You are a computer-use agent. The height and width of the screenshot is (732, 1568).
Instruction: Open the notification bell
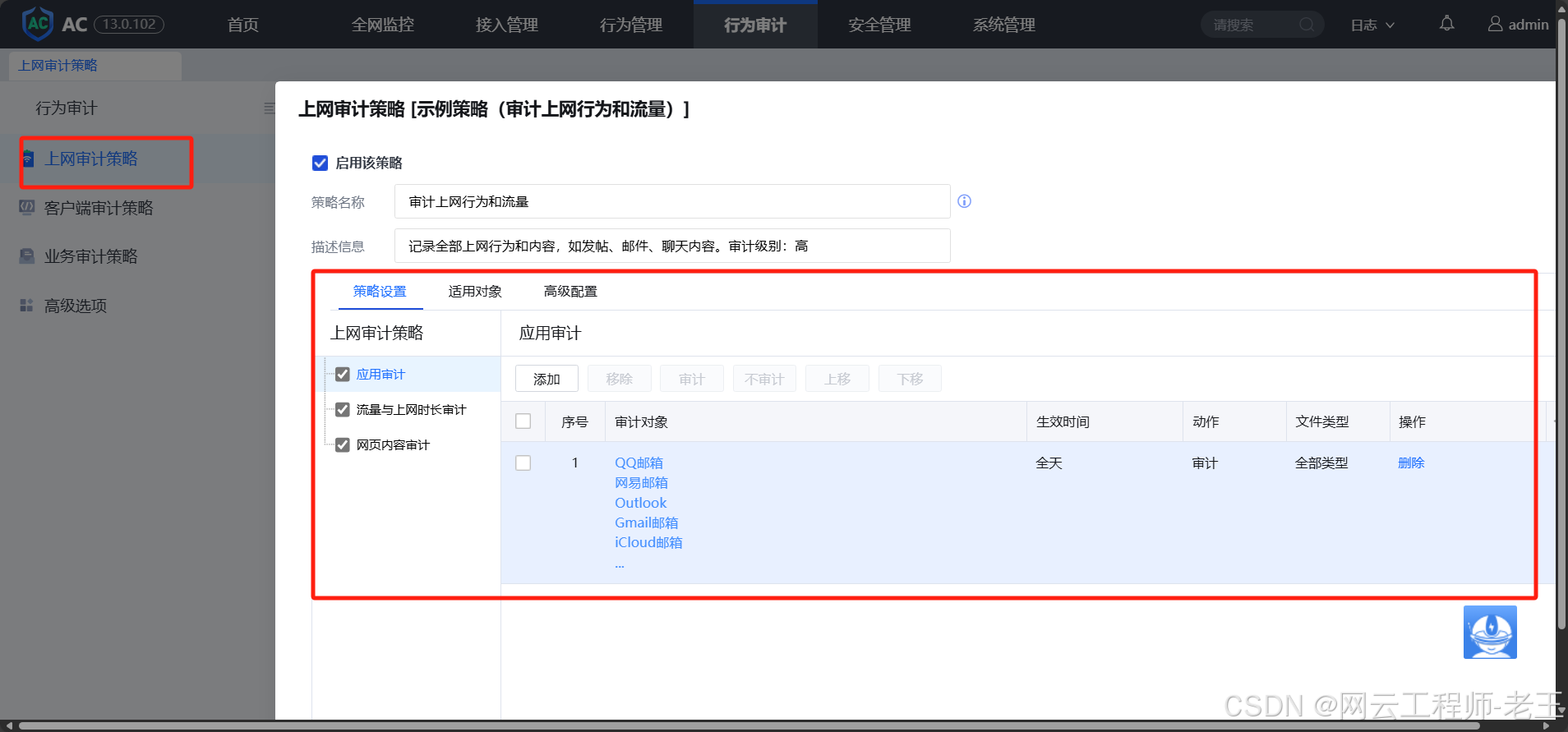(1446, 24)
